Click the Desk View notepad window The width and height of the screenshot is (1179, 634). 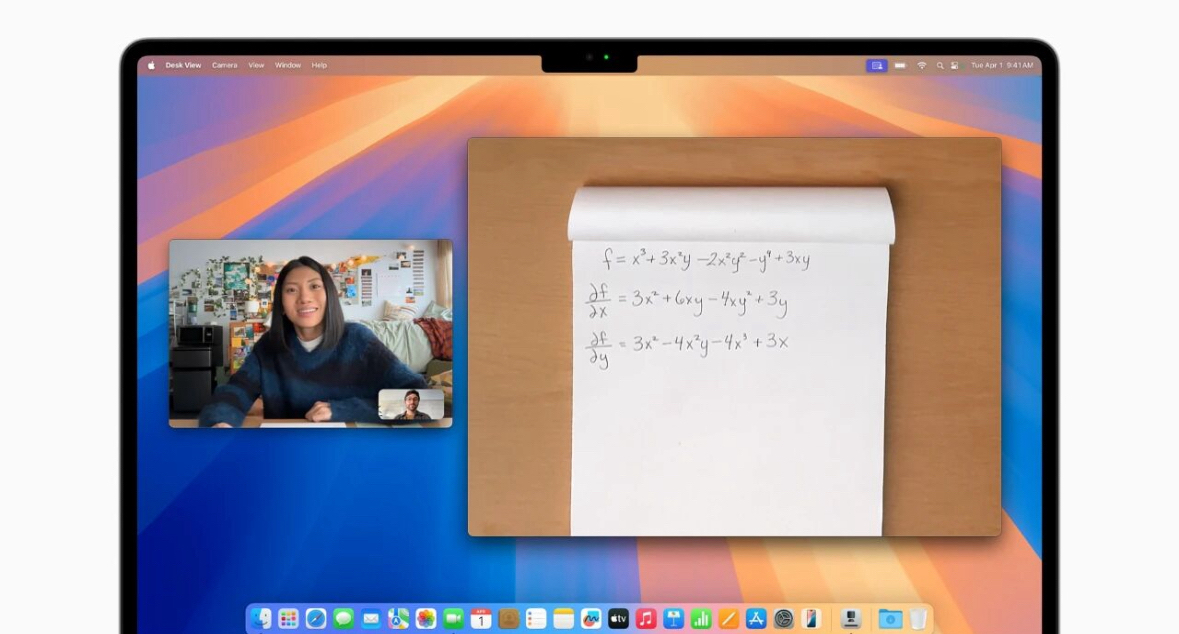(734, 336)
